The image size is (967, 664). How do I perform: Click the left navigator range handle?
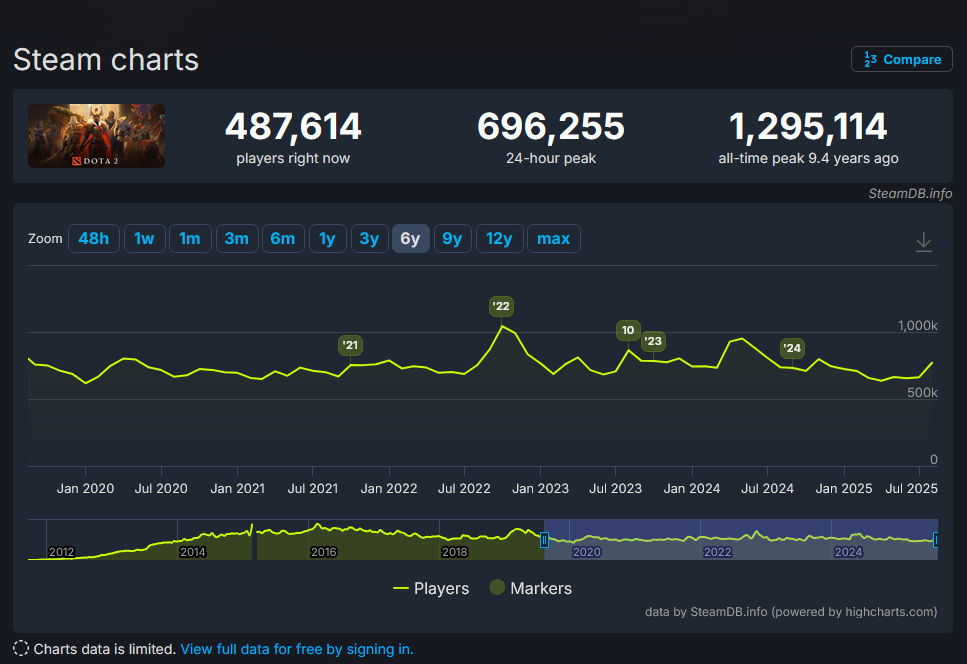point(544,541)
